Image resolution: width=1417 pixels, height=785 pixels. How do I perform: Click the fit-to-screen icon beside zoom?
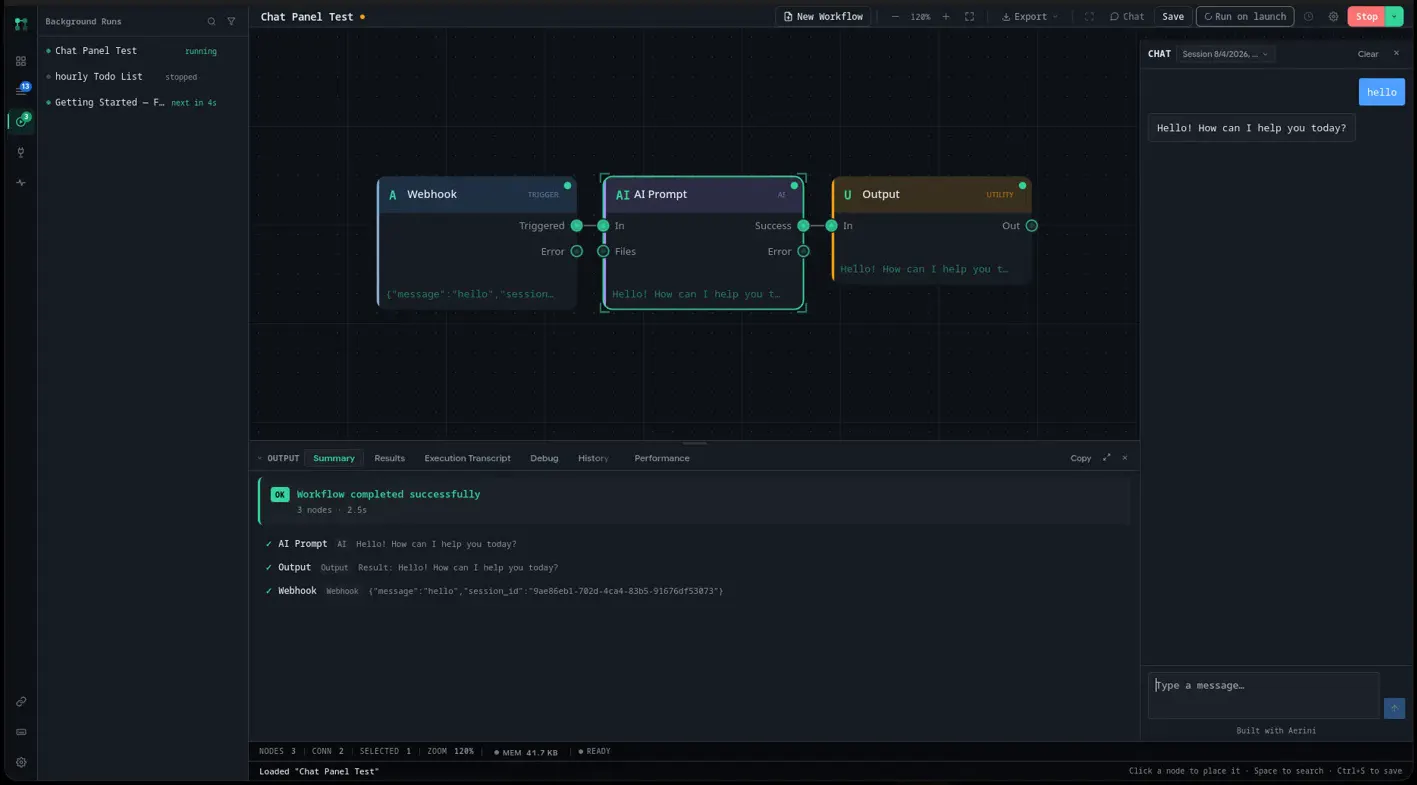click(969, 17)
